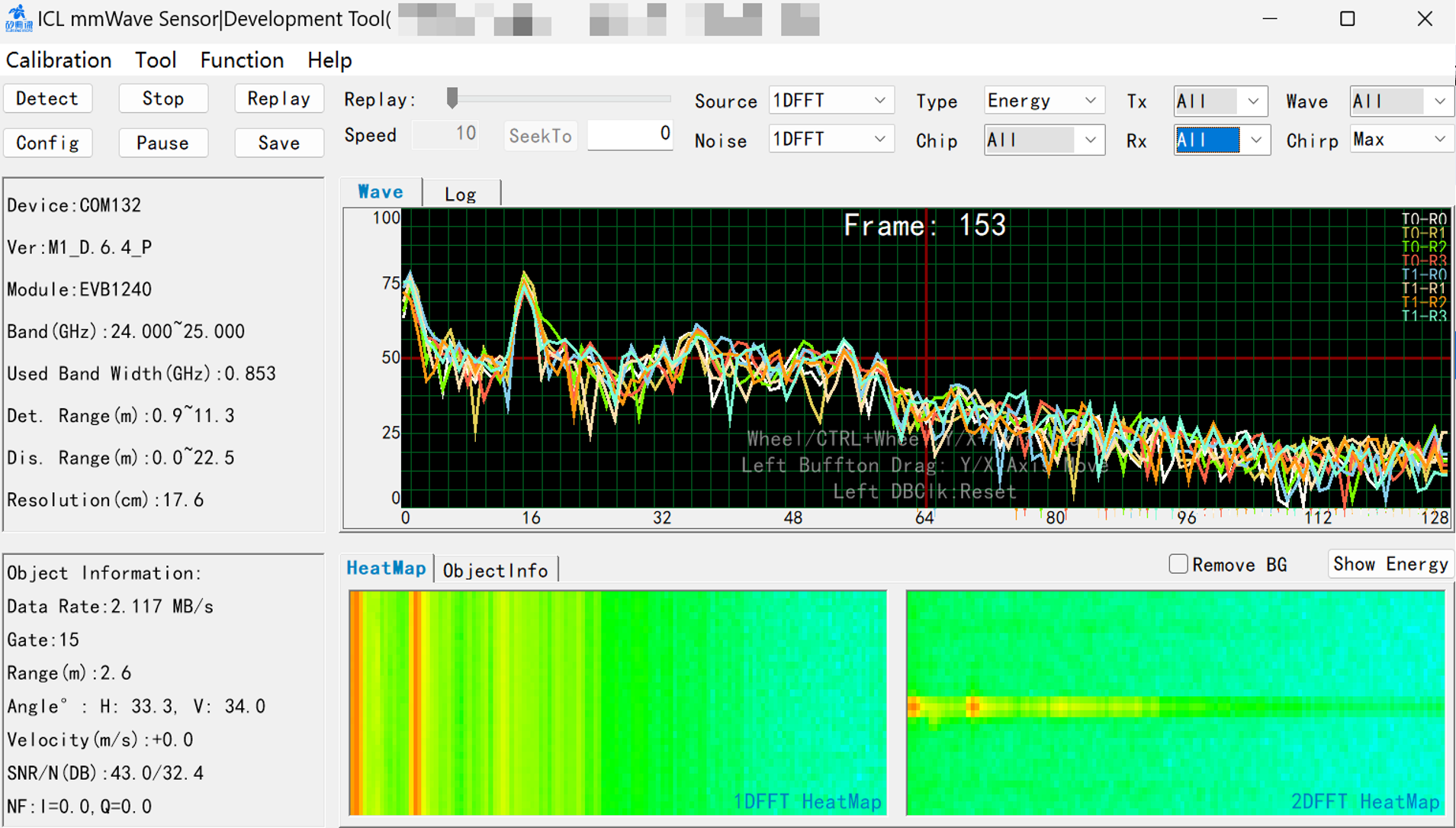Click the T0-R0 legend entry
This screenshot has height=828, width=1456.
point(1424,220)
